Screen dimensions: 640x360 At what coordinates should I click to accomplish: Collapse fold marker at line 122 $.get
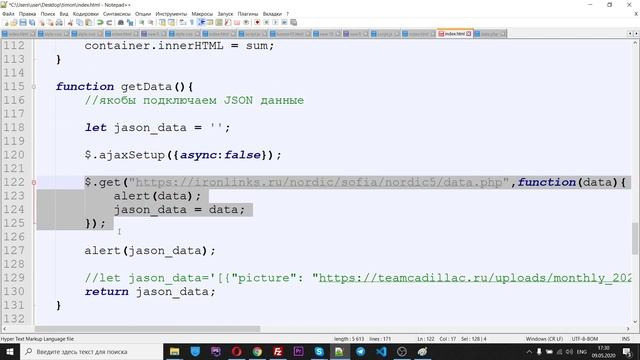coord(34,182)
